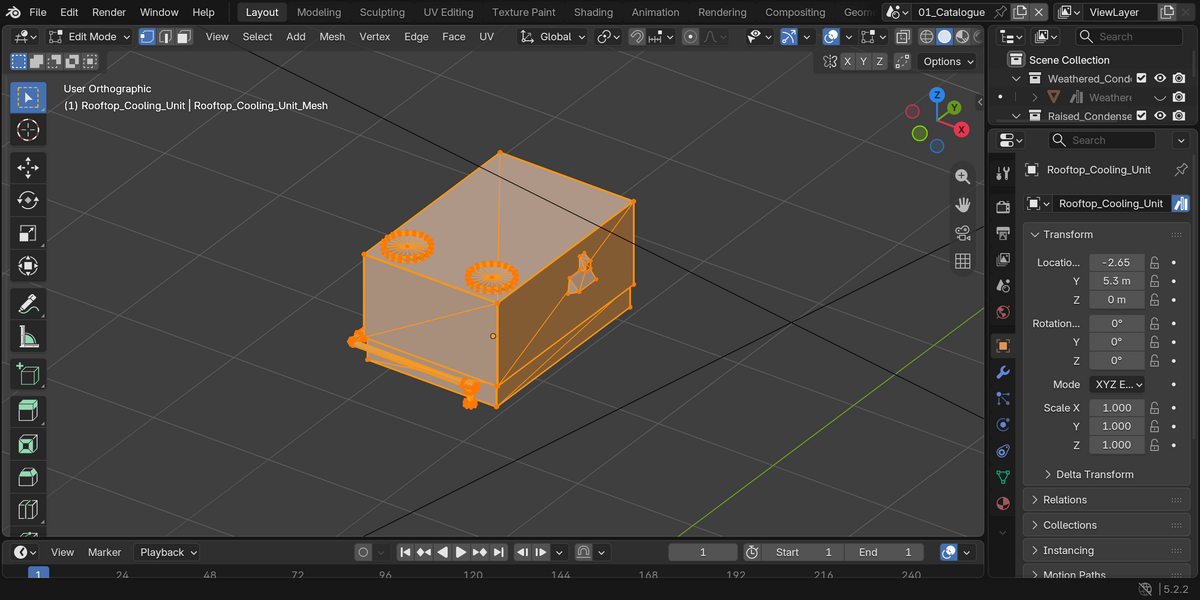Toggle snapping magnet

tap(637, 36)
